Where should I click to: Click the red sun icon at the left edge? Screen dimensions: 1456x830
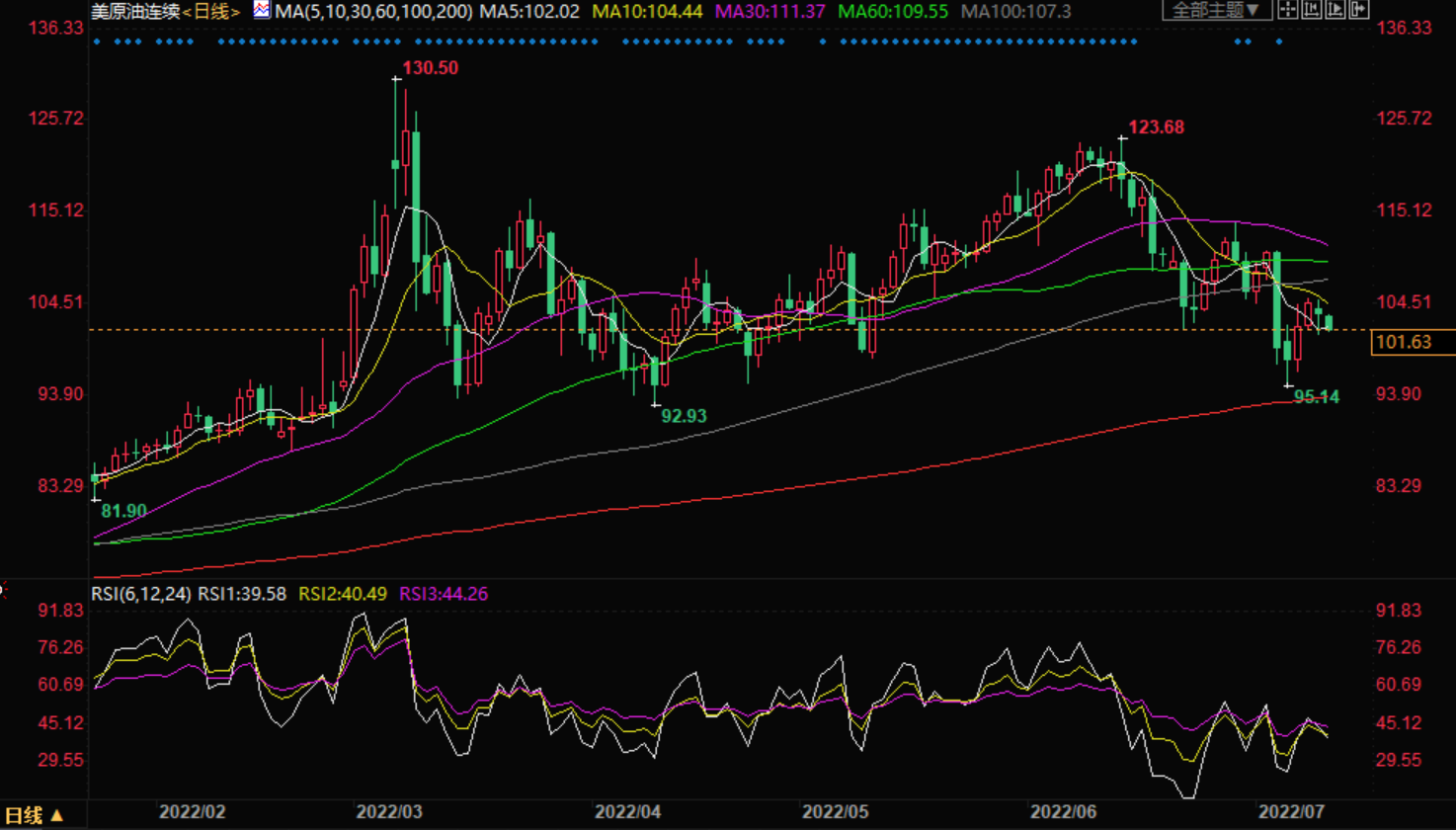click(3, 591)
